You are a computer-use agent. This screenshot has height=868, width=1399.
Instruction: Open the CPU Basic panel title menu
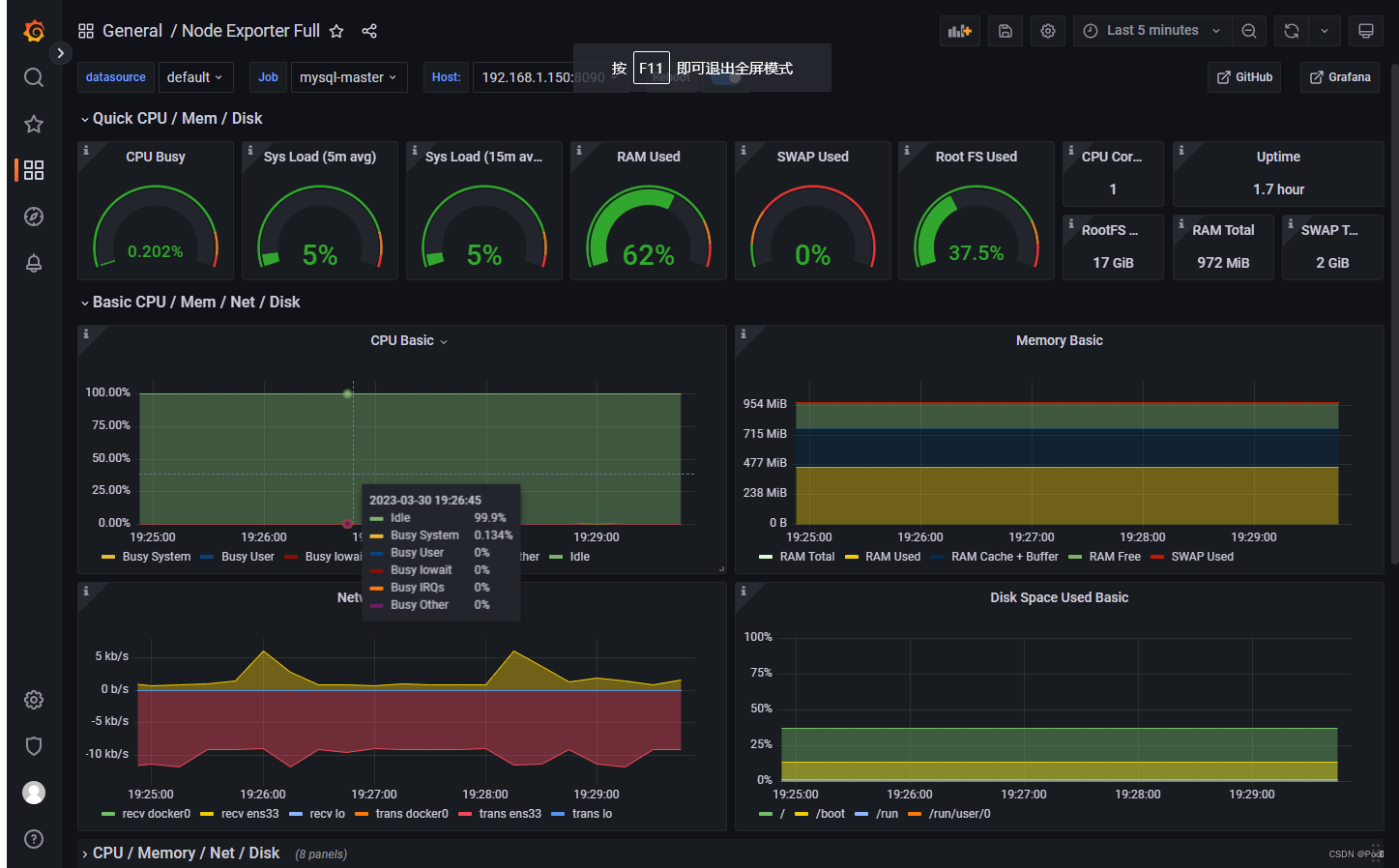(x=409, y=340)
